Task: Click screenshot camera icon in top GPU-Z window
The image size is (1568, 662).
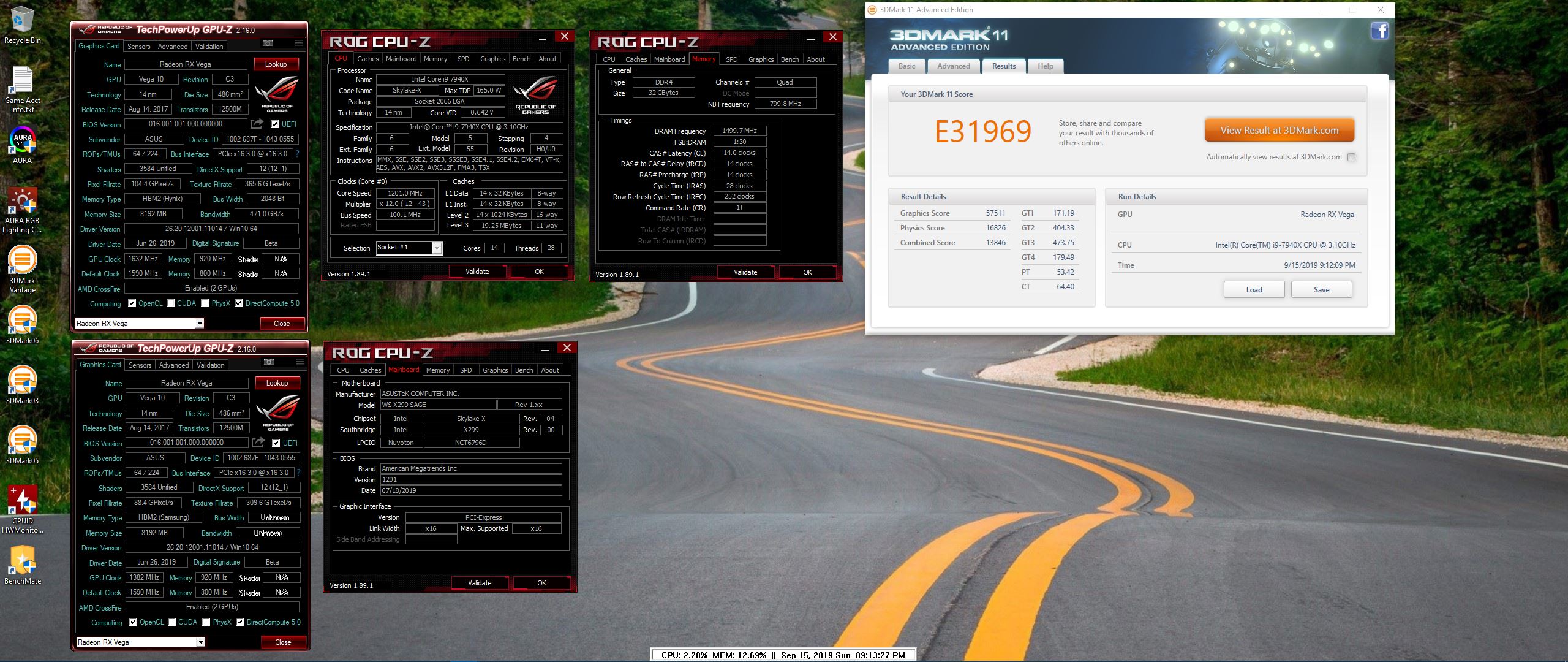Action: coord(268,43)
